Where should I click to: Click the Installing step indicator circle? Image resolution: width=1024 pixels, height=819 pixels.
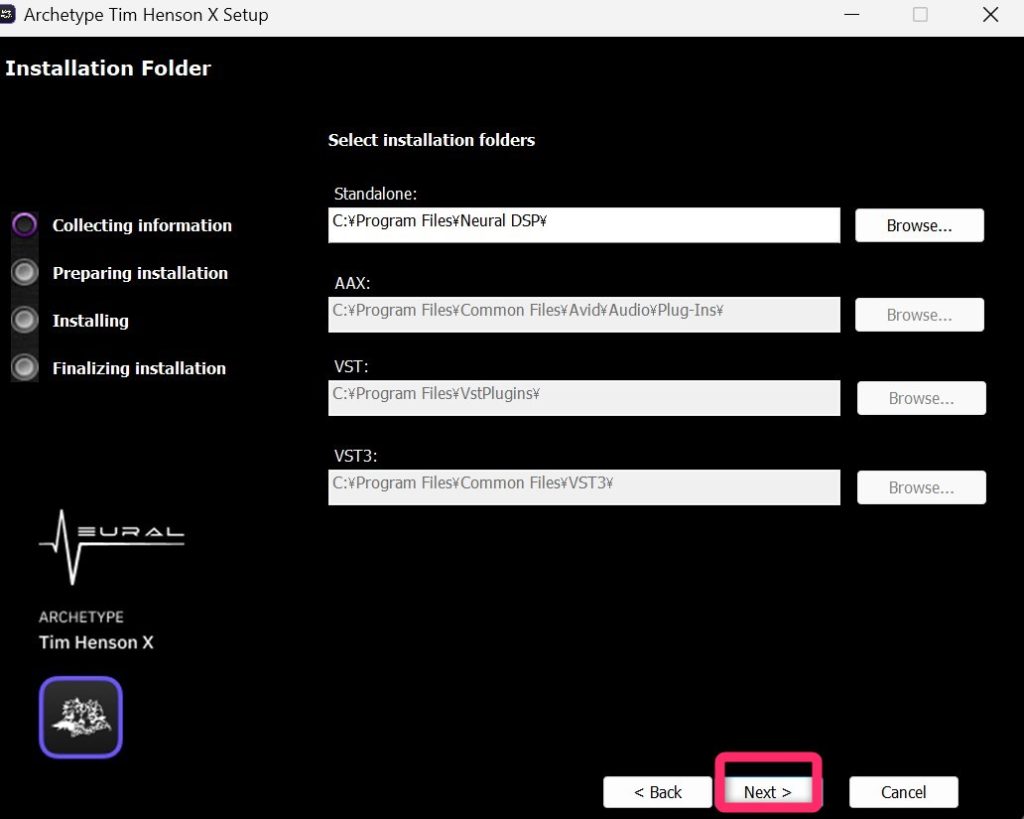(x=25, y=320)
